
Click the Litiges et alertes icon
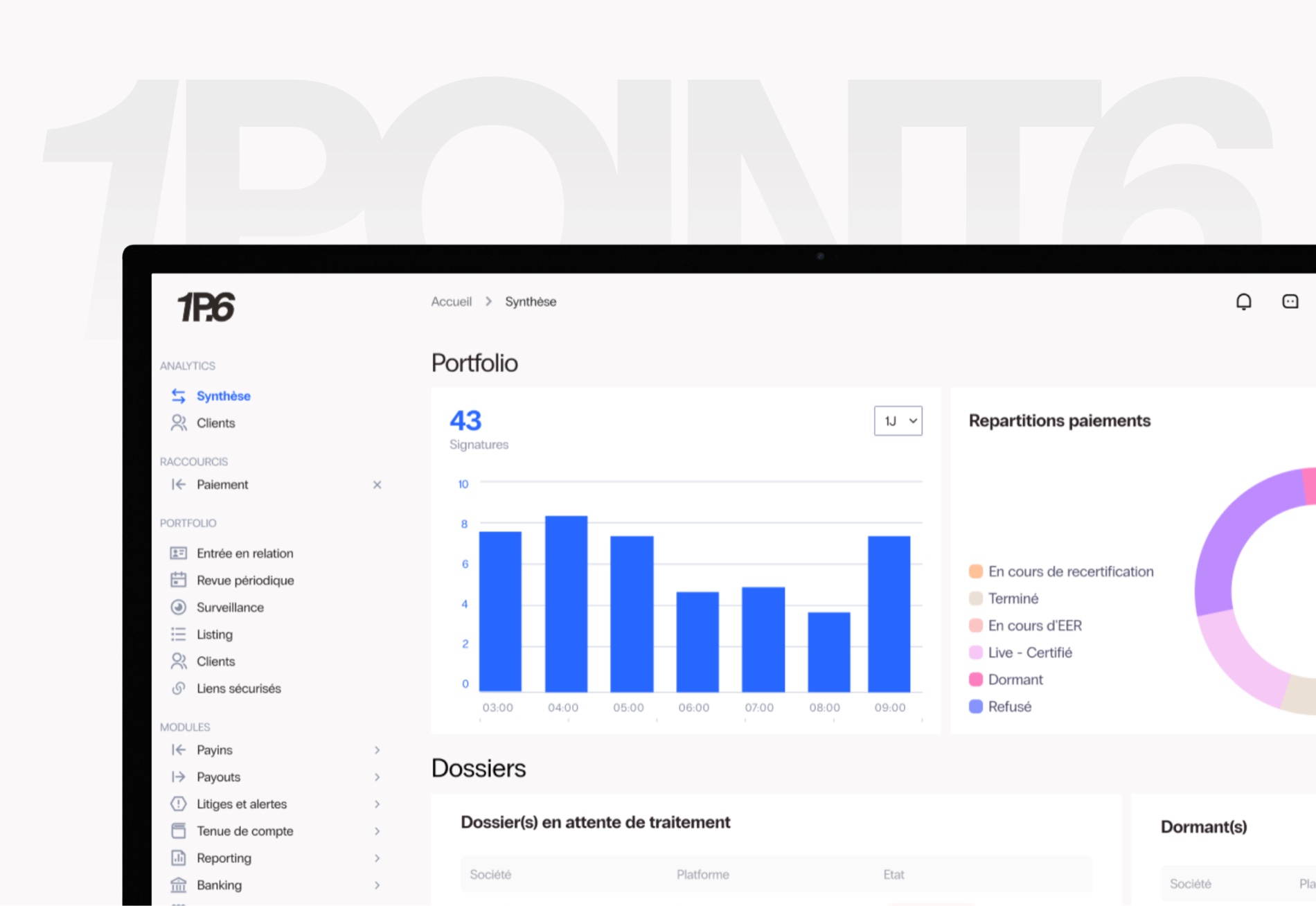click(x=179, y=803)
